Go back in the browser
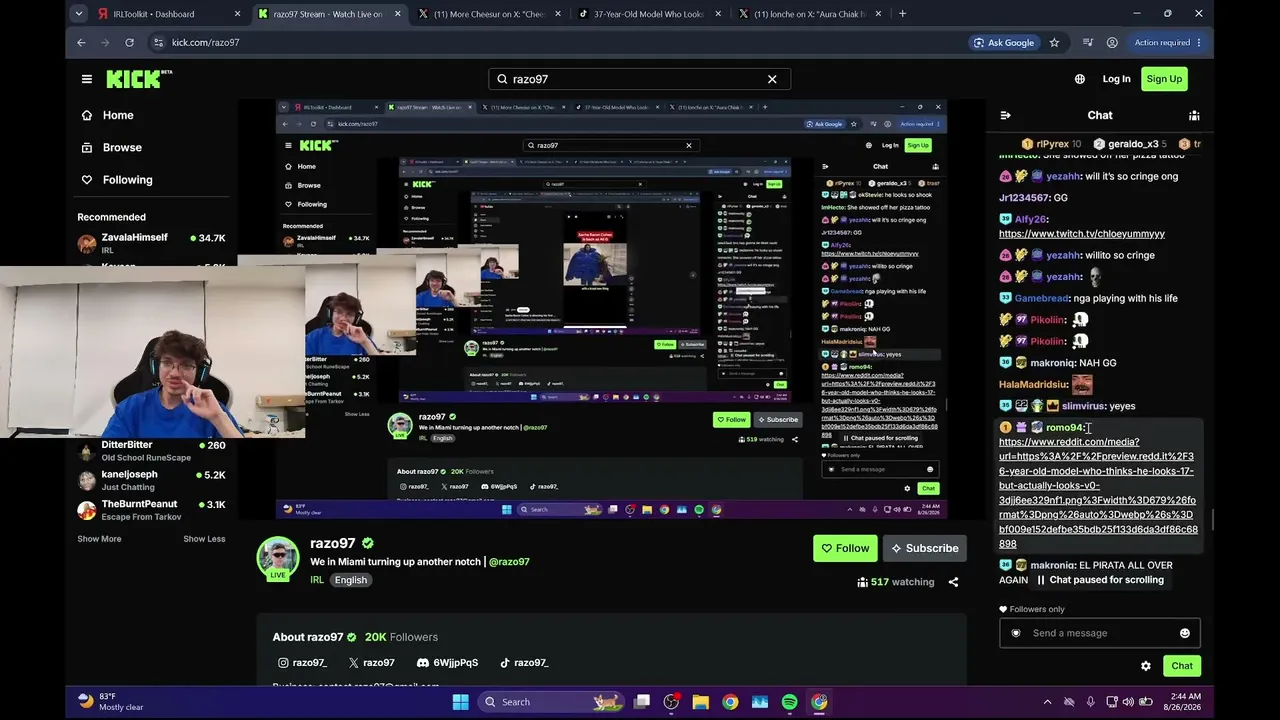The height and width of the screenshot is (720, 1280). point(81,43)
